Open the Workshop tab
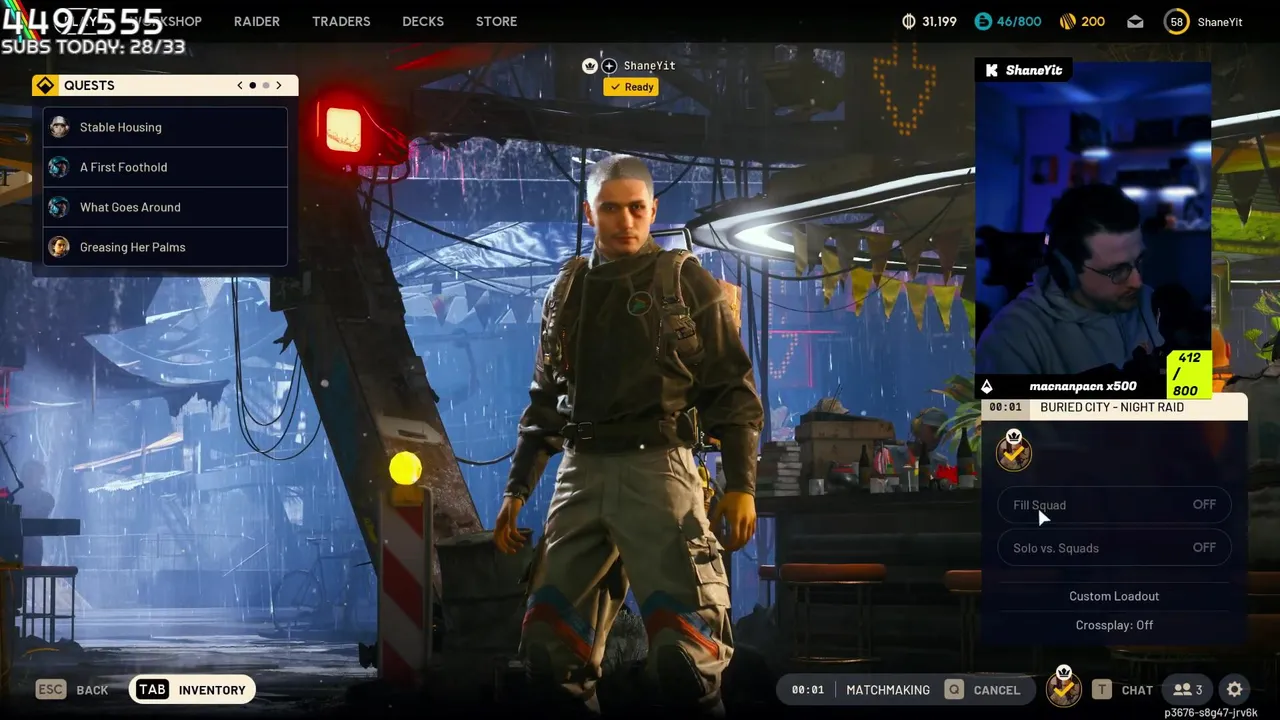Image resolution: width=1280 pixels, height=720 pixels. [165, 21]
